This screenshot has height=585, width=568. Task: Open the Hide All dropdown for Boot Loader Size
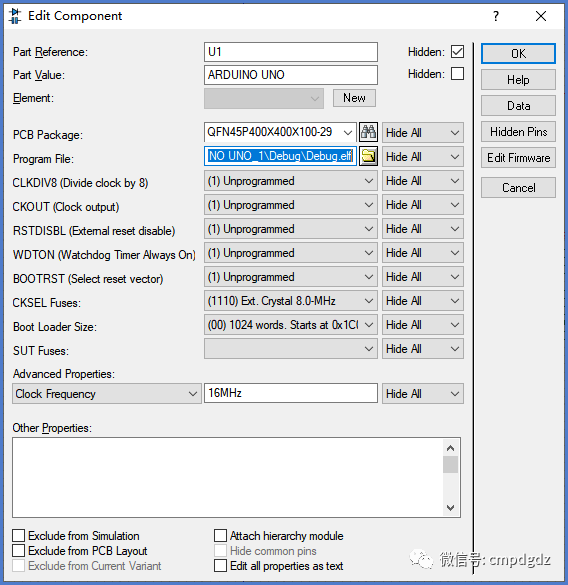point(423,325)
